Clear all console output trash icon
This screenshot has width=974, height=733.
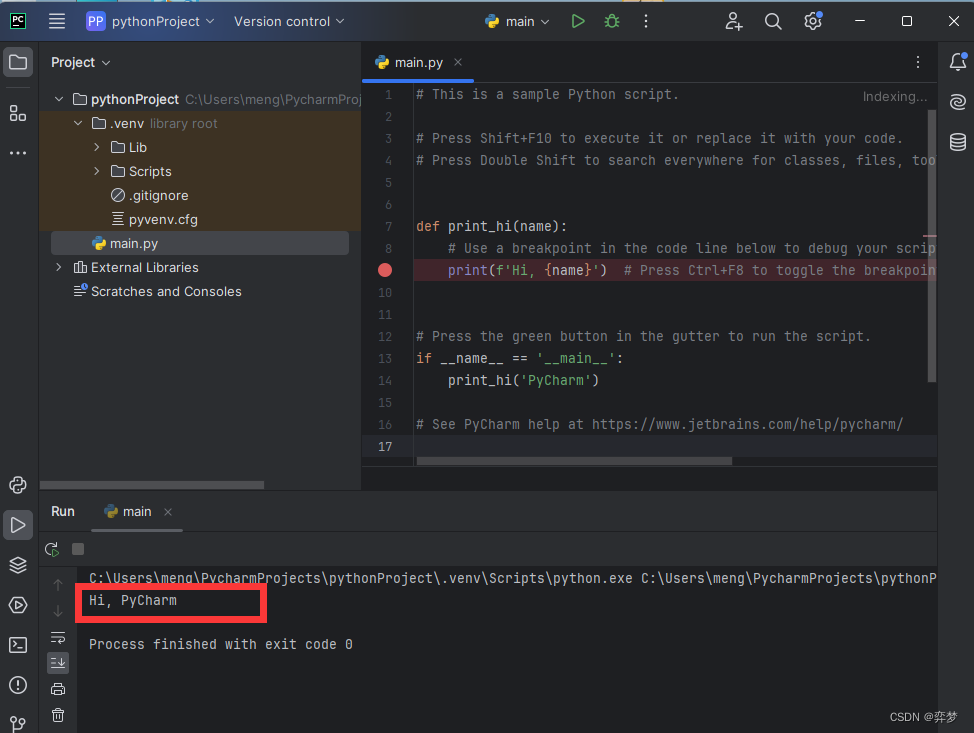pyautogui.click(x=58, y=715)
